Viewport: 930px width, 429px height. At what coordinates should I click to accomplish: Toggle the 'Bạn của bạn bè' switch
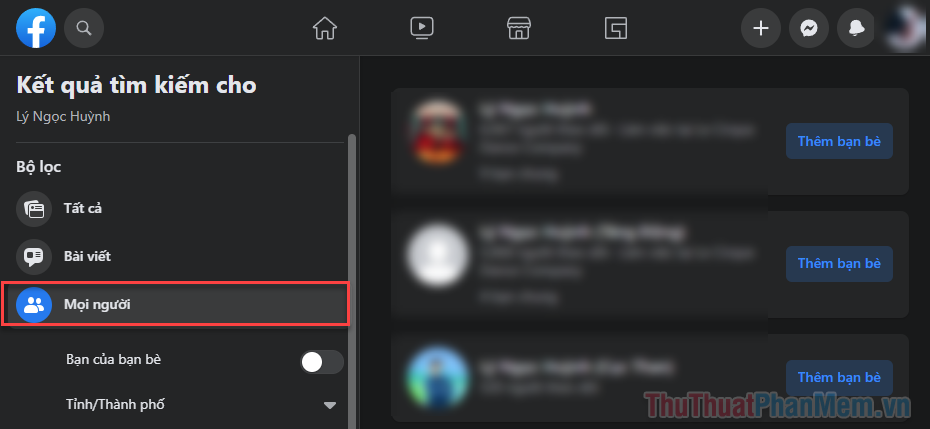coord(322,362)
